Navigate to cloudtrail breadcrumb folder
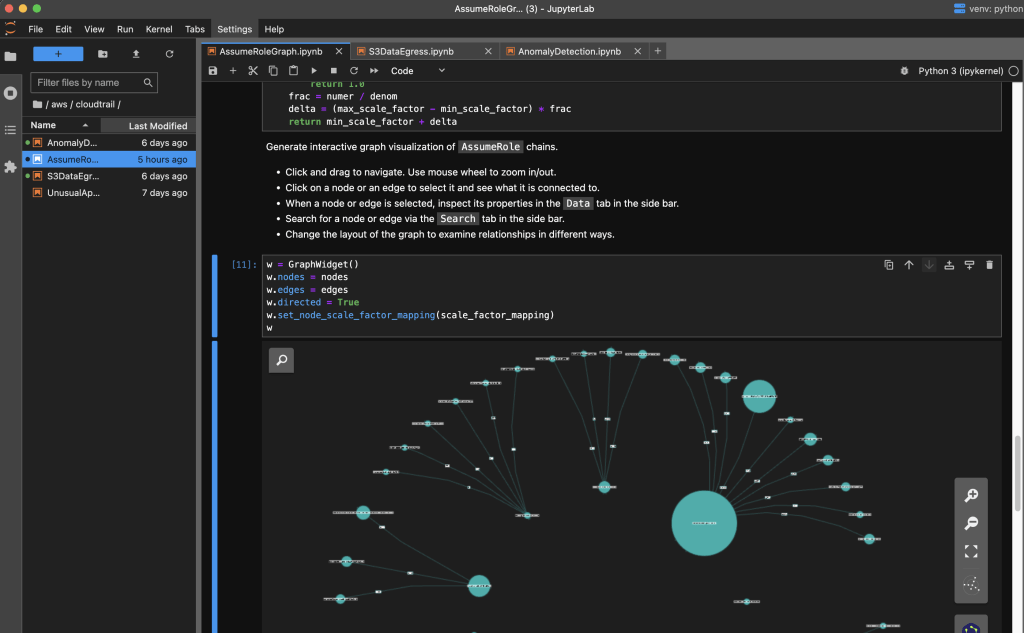 coord(95,105)
